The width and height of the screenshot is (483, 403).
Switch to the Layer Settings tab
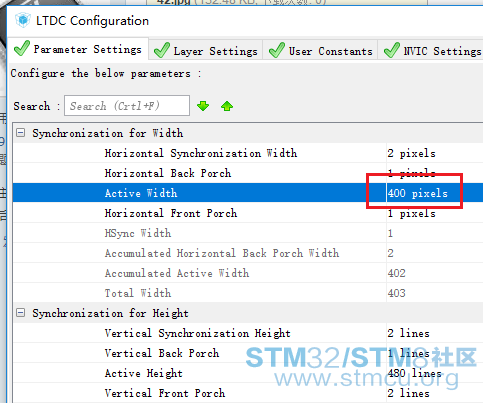tap(206, 50)
